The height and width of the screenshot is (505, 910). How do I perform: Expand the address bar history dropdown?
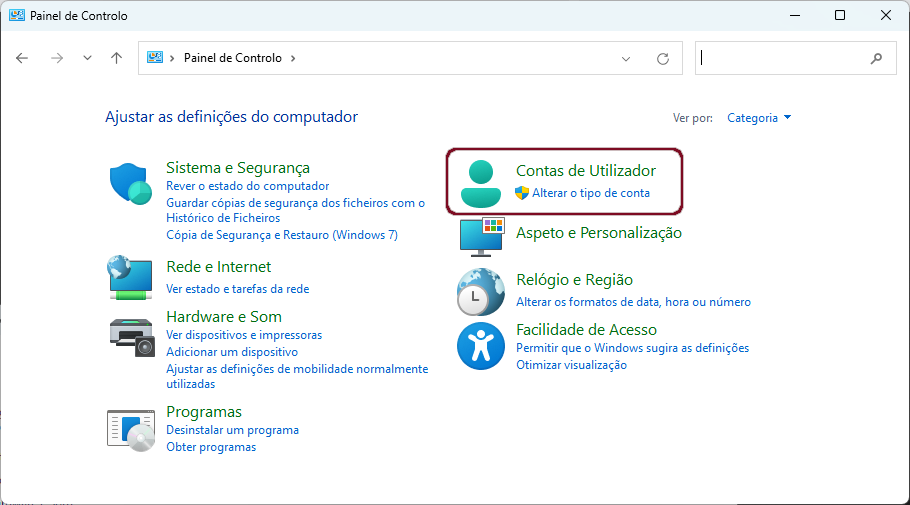(626, 59)
